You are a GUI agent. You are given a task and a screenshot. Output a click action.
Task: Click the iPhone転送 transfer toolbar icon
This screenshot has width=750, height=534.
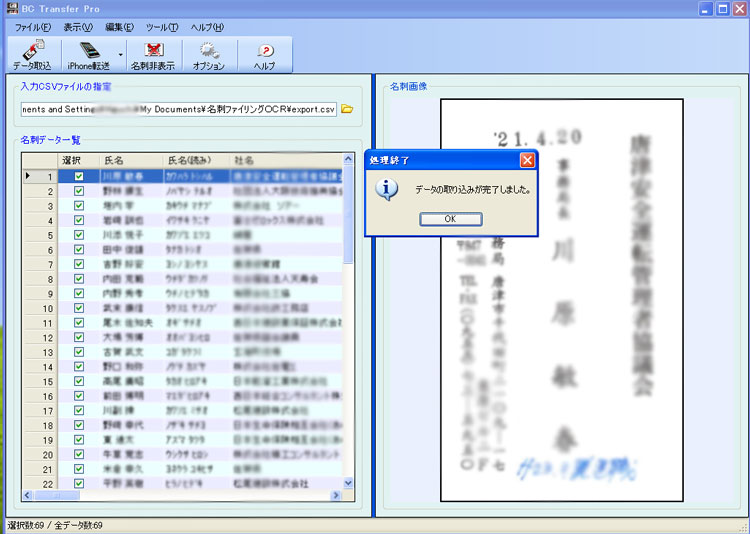click(89, 56)
